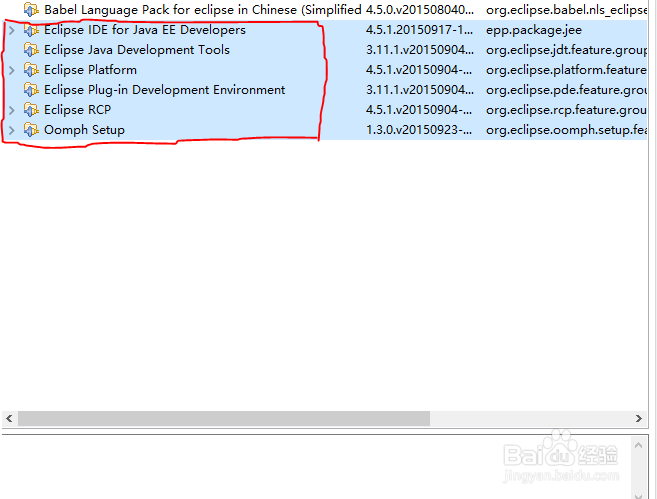The image size is (657, 499).
Task: Click the Eclipse Plug-in Development Environment icon
Action: 31,90
